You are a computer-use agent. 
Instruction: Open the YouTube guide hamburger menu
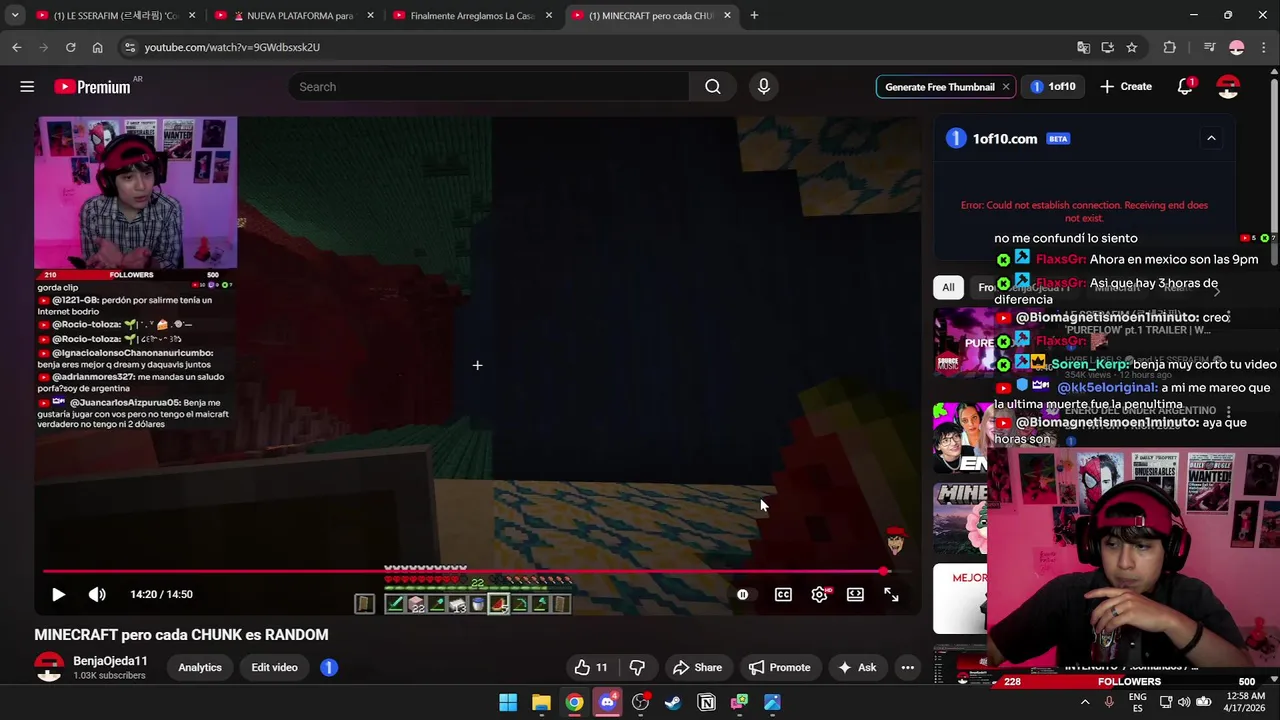coord(27,87)
